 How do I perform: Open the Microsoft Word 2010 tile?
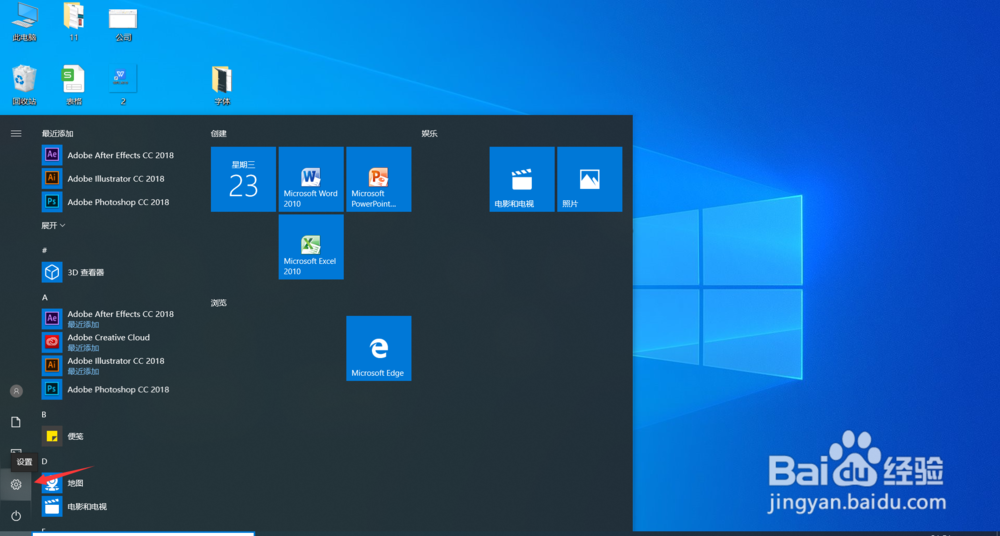pyautogui.click(x=311, y=179)
